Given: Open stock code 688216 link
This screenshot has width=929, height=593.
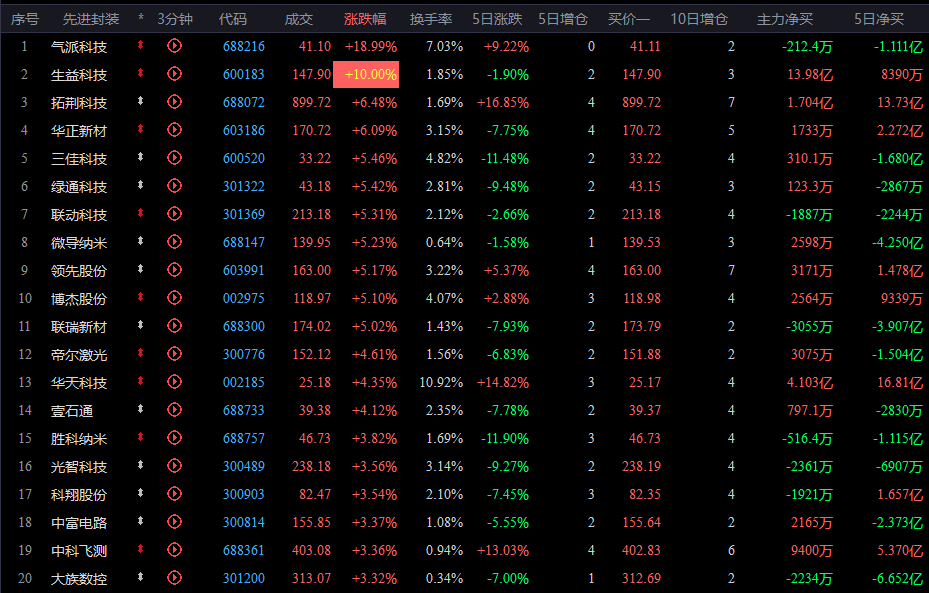Looking at the screenshot, I should pyautogui.click(x=244, y=46).
